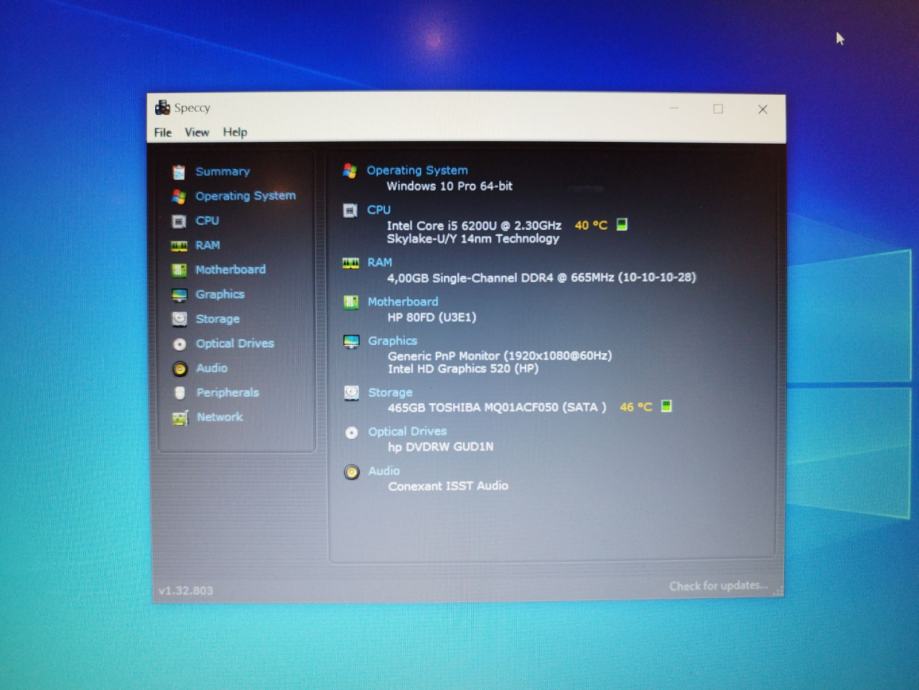Select Audio label in sidebar
The height and width of the screenshot is (690, 919).
click(x=212, y=368)
